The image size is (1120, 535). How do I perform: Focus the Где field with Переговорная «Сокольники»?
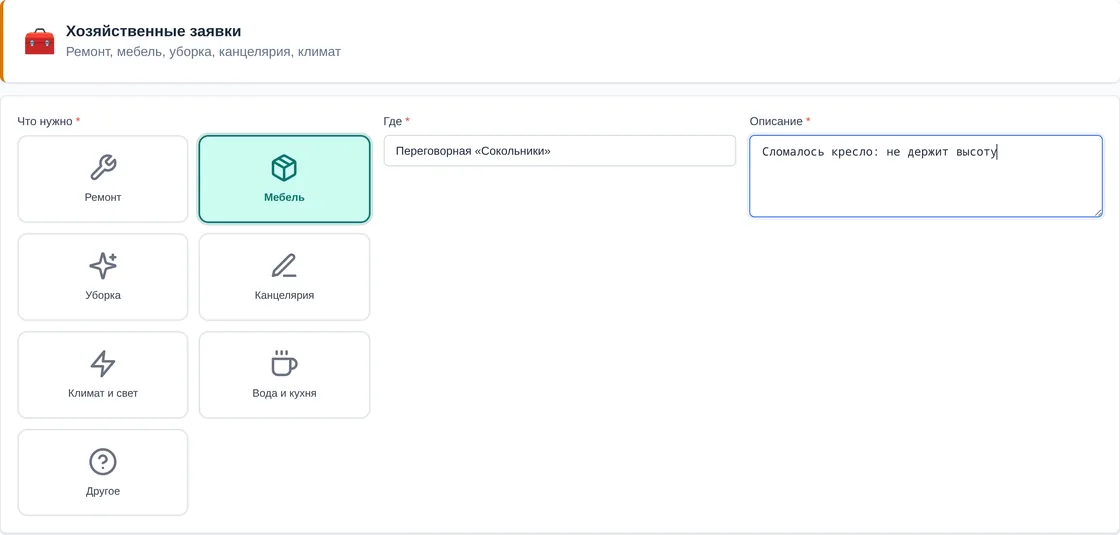[559, 151]
